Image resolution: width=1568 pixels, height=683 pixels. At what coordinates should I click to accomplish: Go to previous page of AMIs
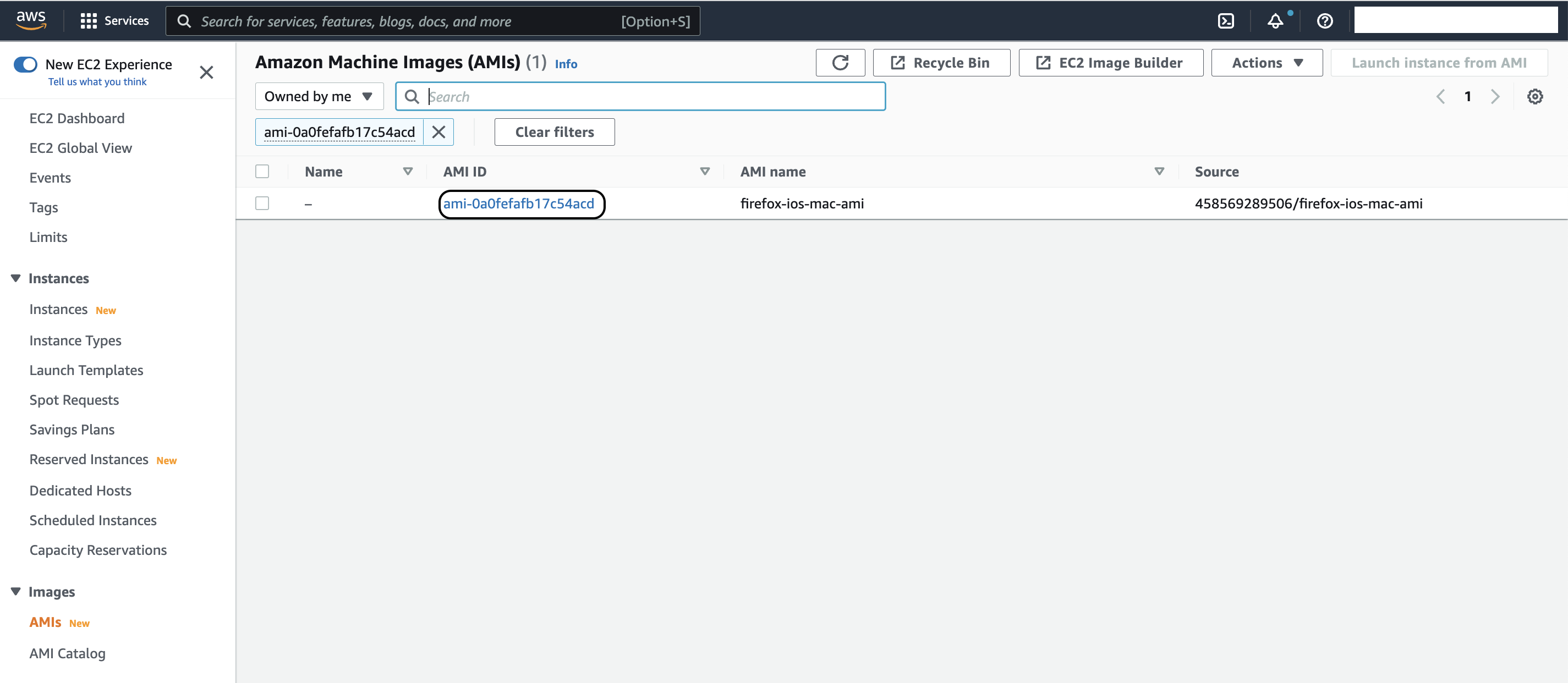pos(1440,96)
